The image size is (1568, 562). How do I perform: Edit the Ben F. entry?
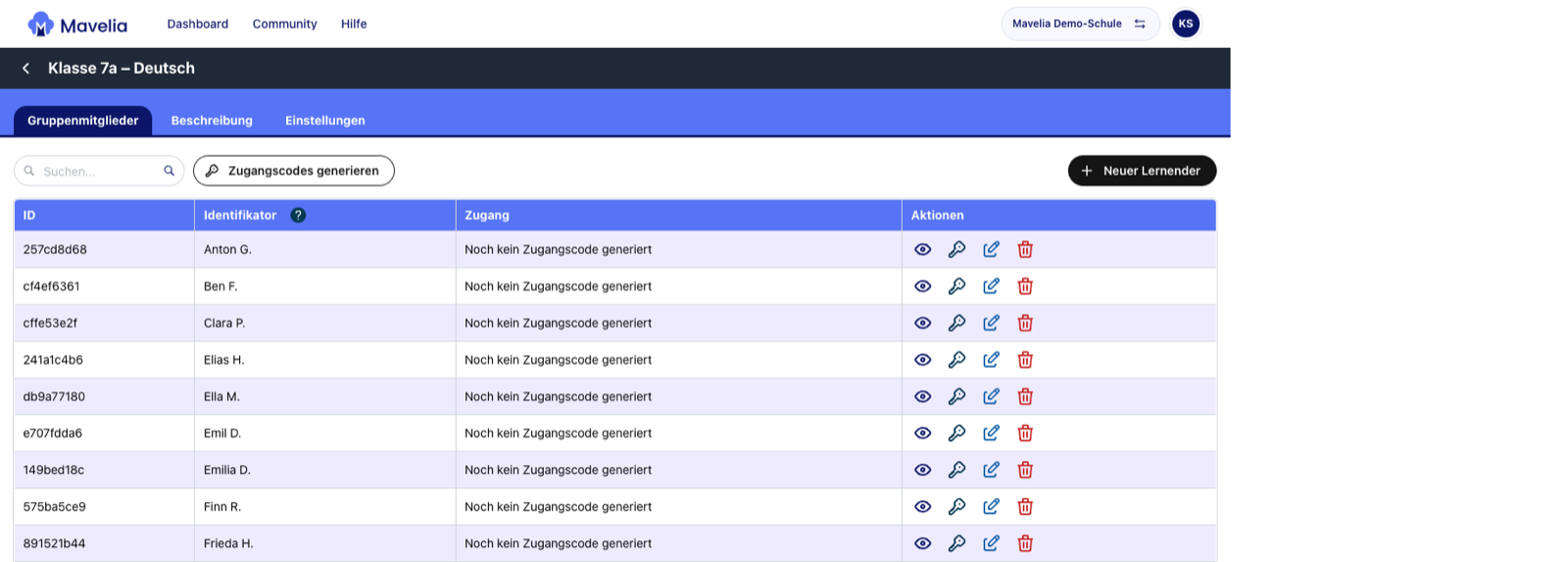point(991,286)
